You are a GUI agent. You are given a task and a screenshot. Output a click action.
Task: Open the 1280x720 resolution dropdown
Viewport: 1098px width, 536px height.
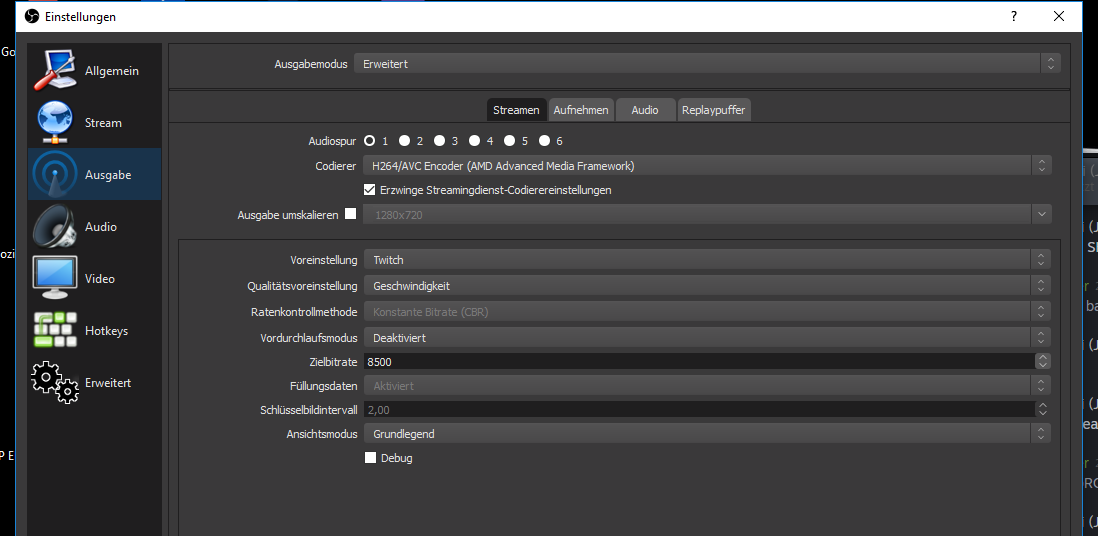[707, 214]
